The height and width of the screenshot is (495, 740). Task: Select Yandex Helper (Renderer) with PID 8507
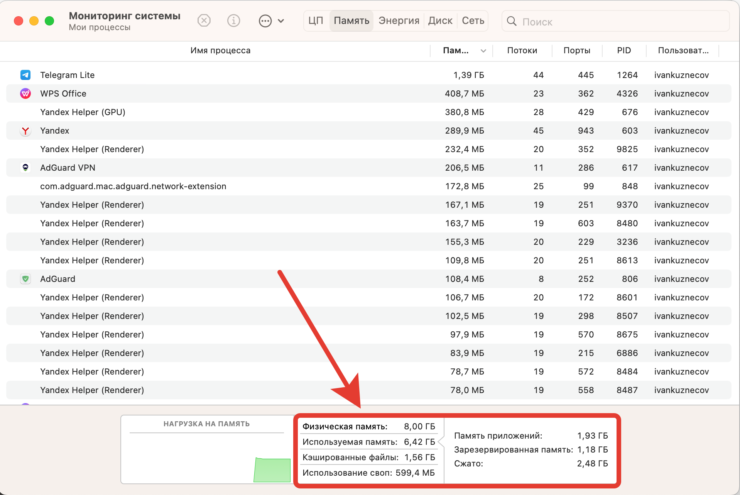tap(369, 316)
